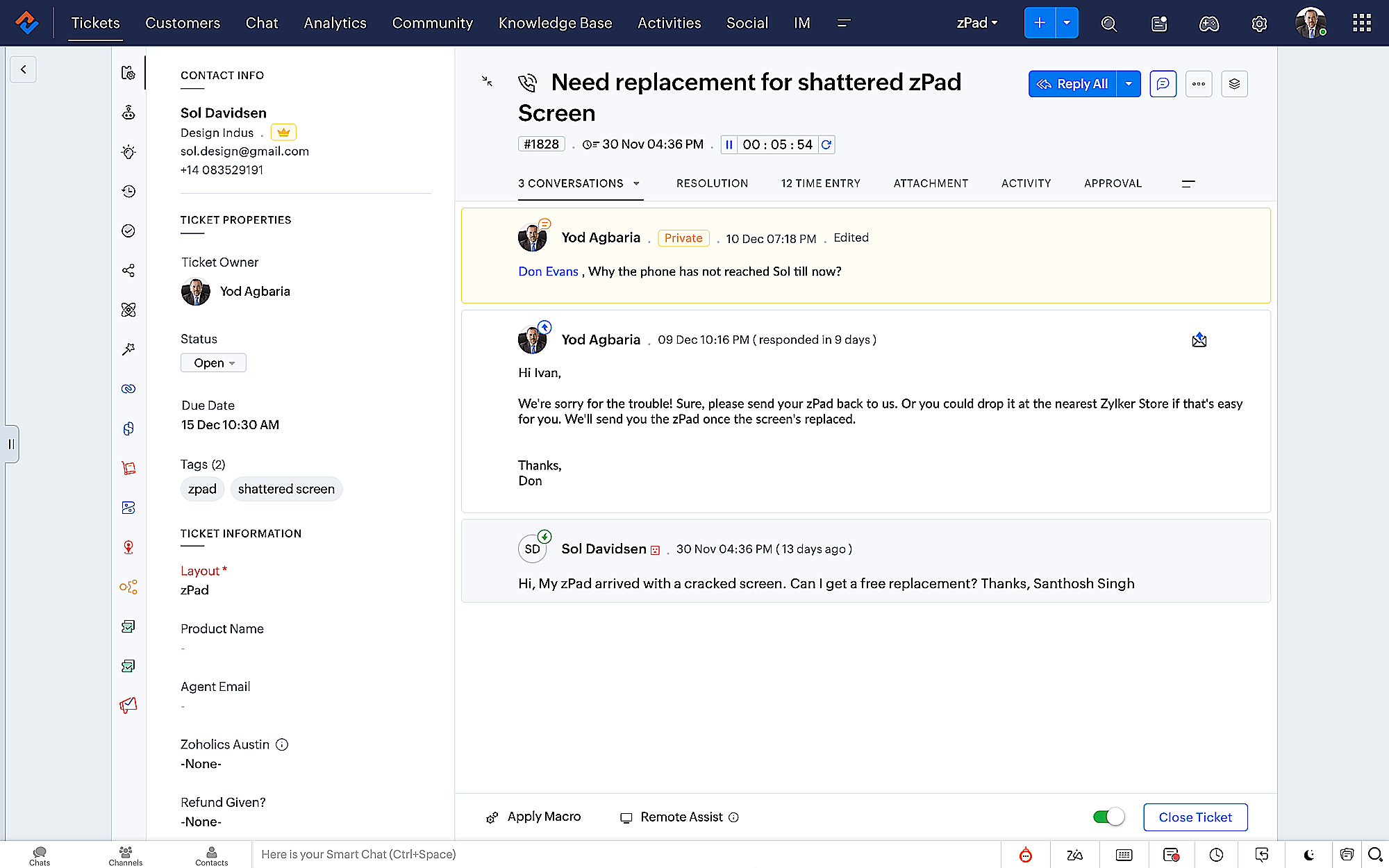The height and width of the screenshot is (868, 1389).
Task: Click the history clock icon in the sidebar
Action: click(128, 192)
